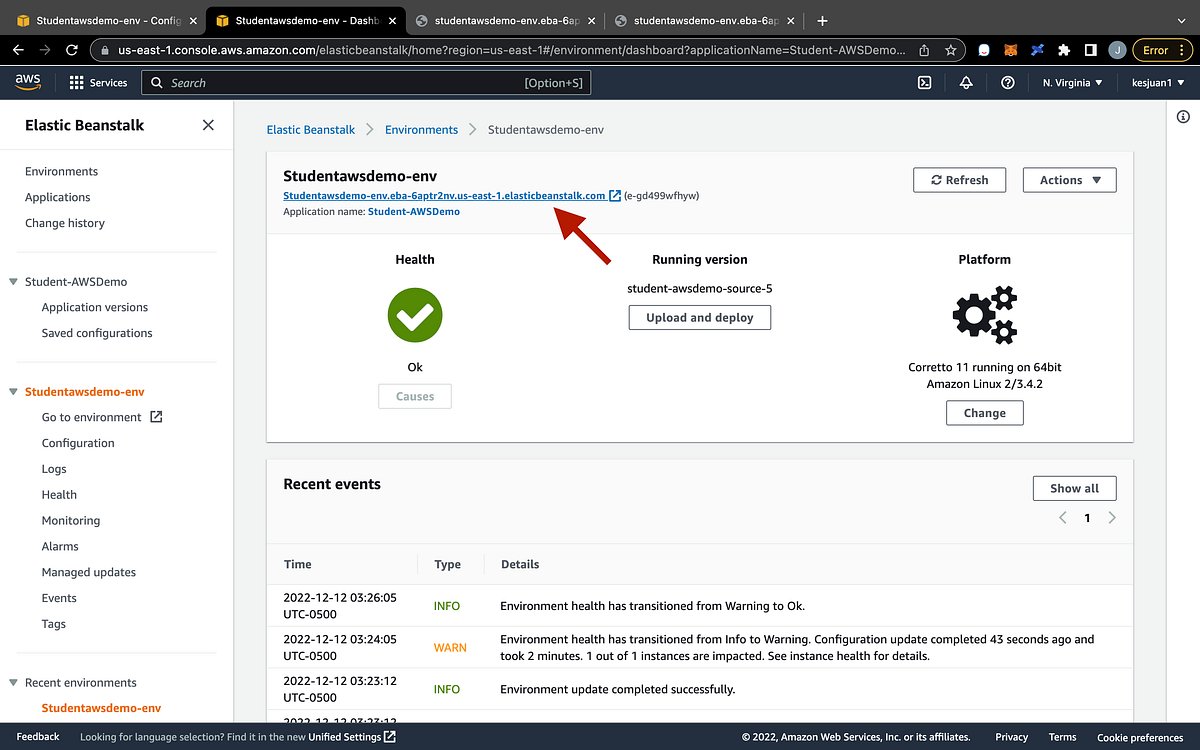This screenshot has width=1200, height=750.
Task: Bookmark the page using the star icon
Action: coord(951,49)
